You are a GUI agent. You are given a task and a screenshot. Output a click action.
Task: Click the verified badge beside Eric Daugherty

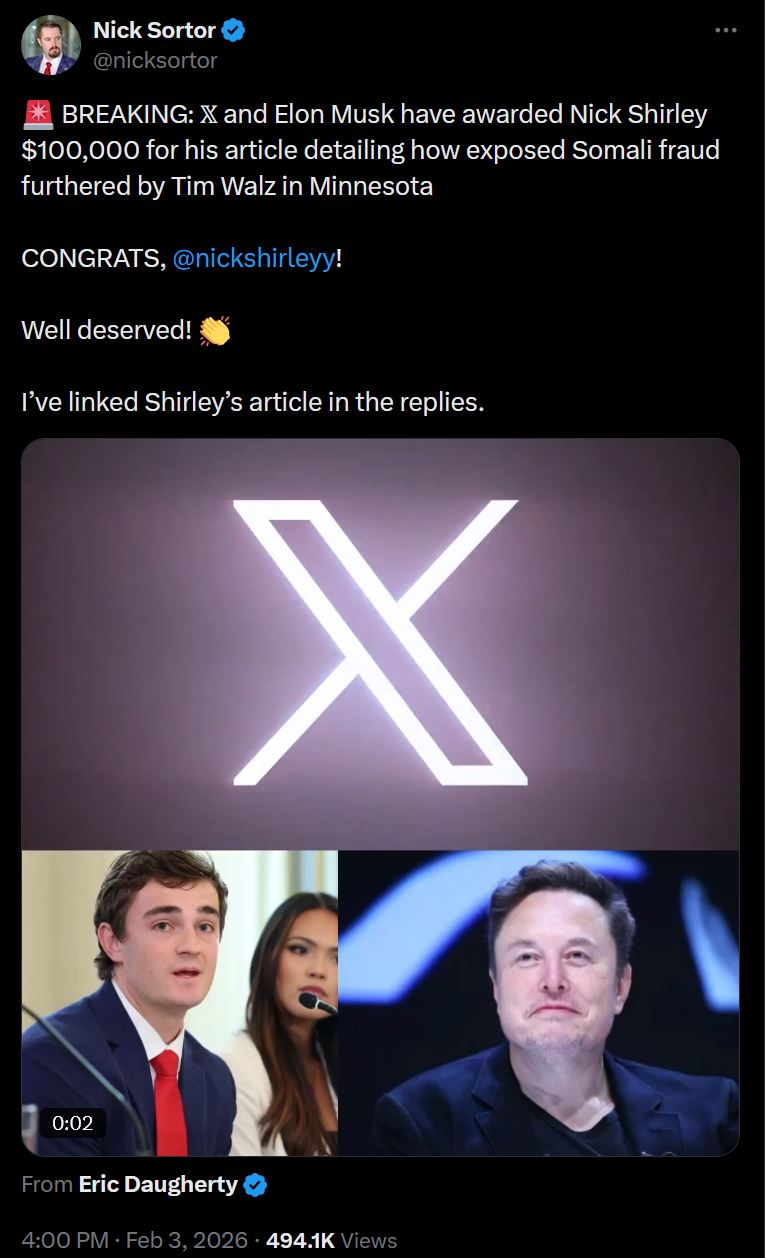(x=256, y=1186)
